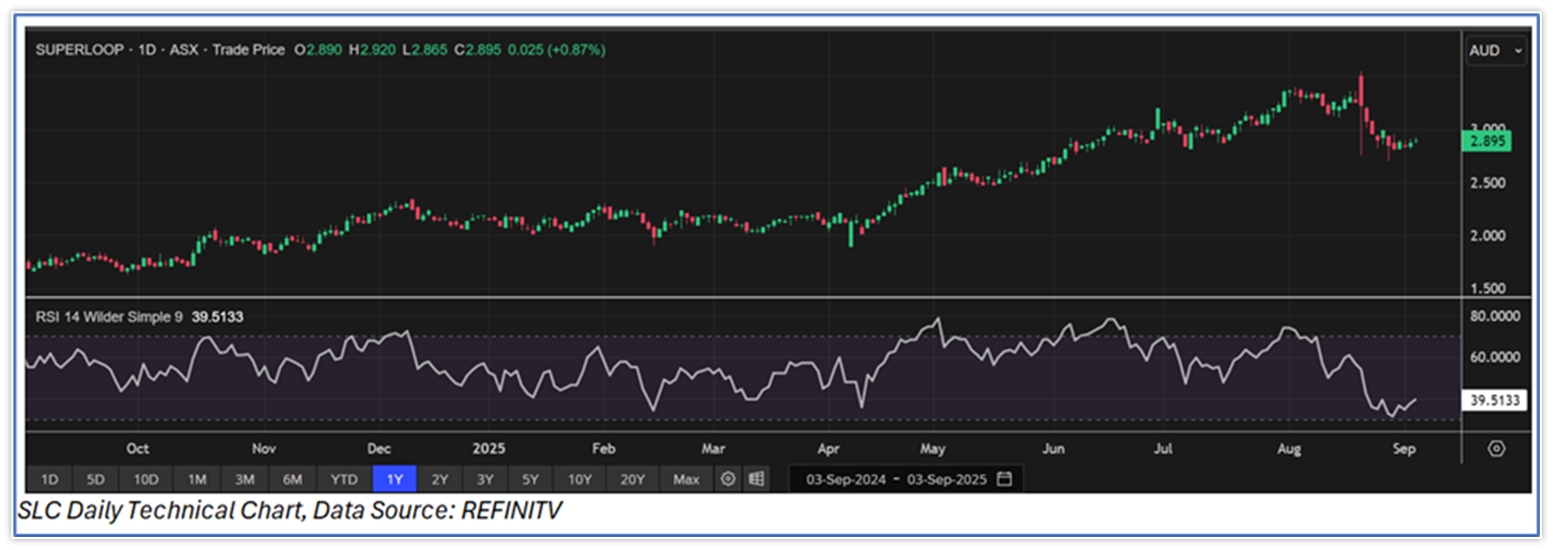Choose the 1M time range
Image resolution: width=1553 pixels, height=550 pixels.
pos(197,479)
